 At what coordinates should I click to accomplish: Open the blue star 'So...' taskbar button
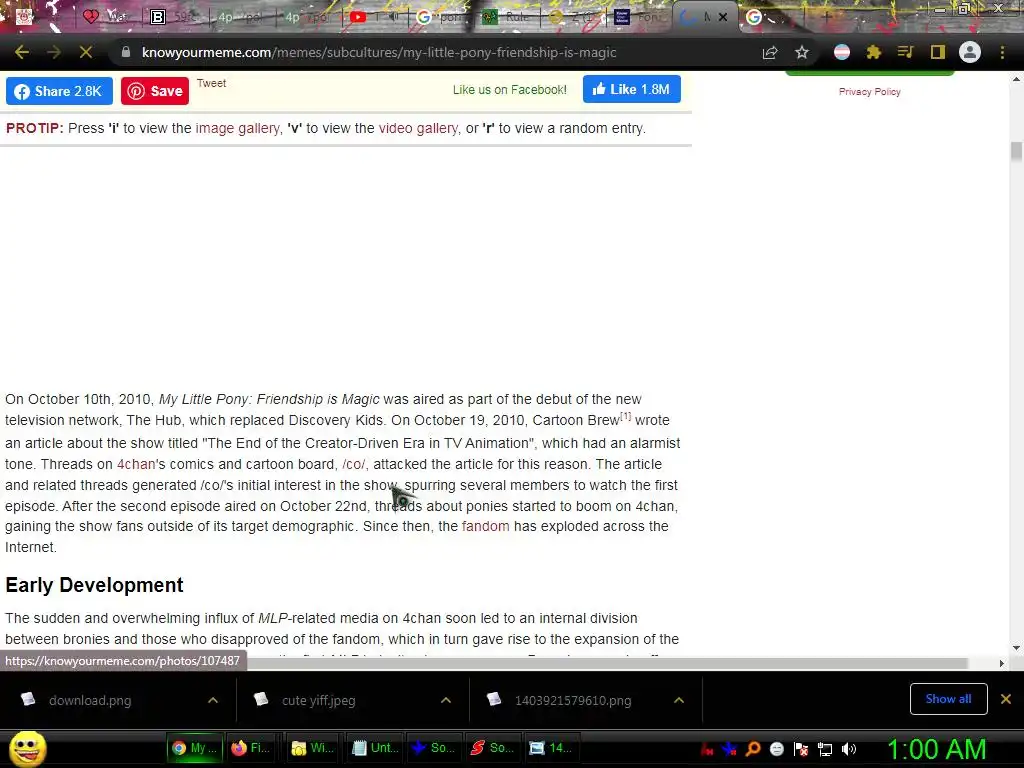[433, 748]
